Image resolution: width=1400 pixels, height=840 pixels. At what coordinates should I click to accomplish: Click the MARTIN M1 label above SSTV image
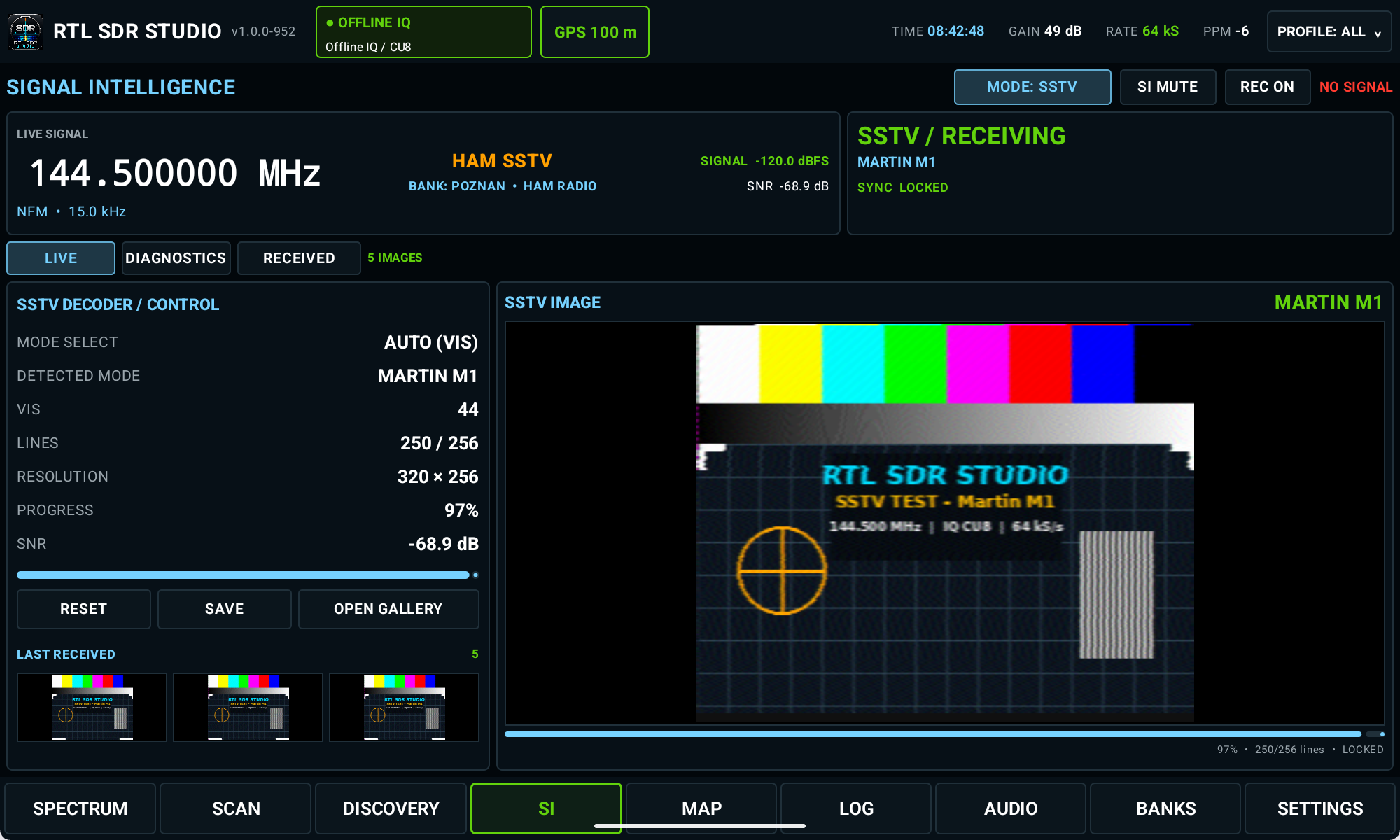[1329, 302]
